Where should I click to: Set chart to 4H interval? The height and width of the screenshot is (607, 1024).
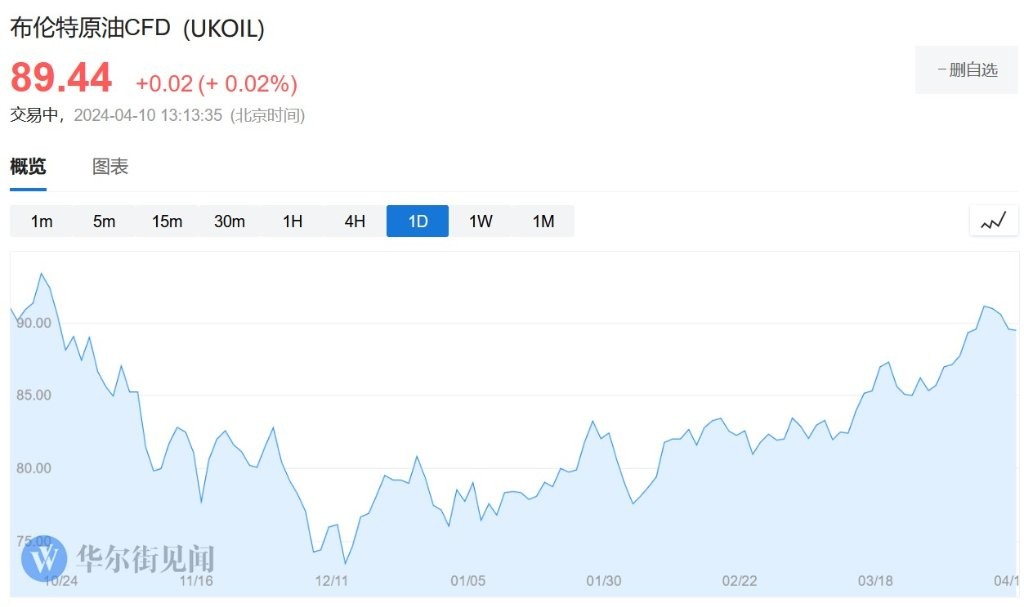tap(355, 221)
